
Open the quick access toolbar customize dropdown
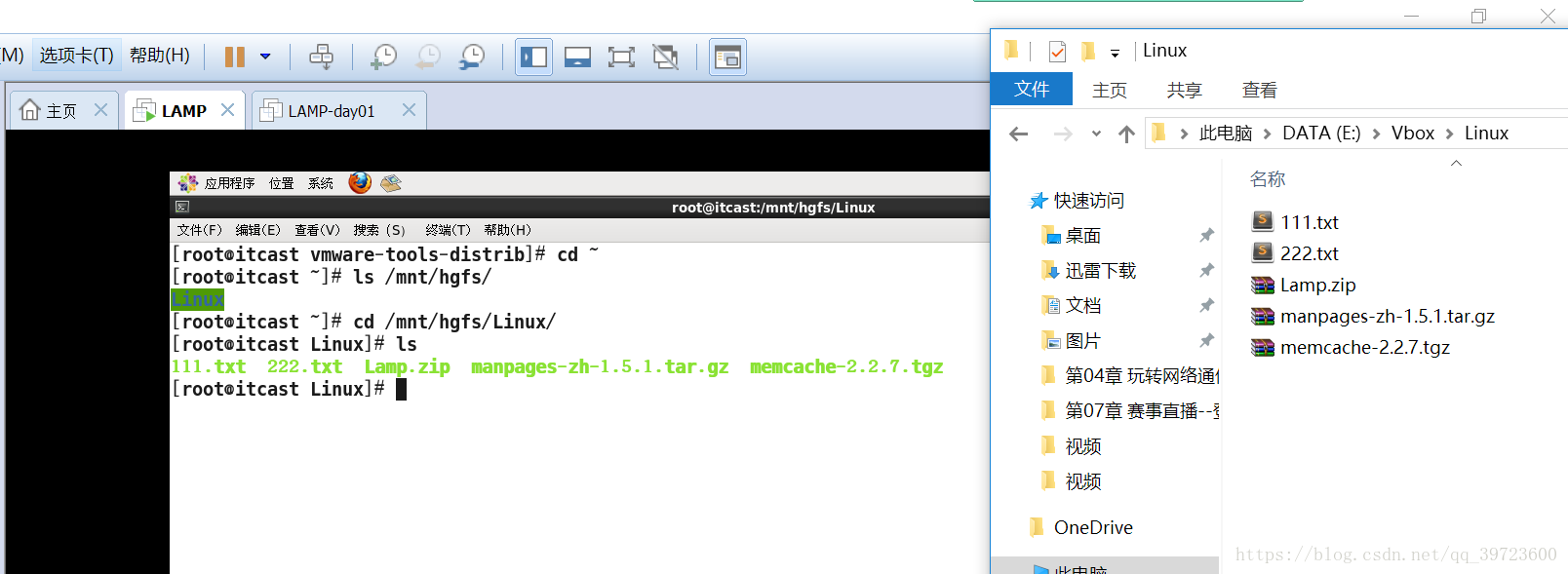[x=1115, y=53]
